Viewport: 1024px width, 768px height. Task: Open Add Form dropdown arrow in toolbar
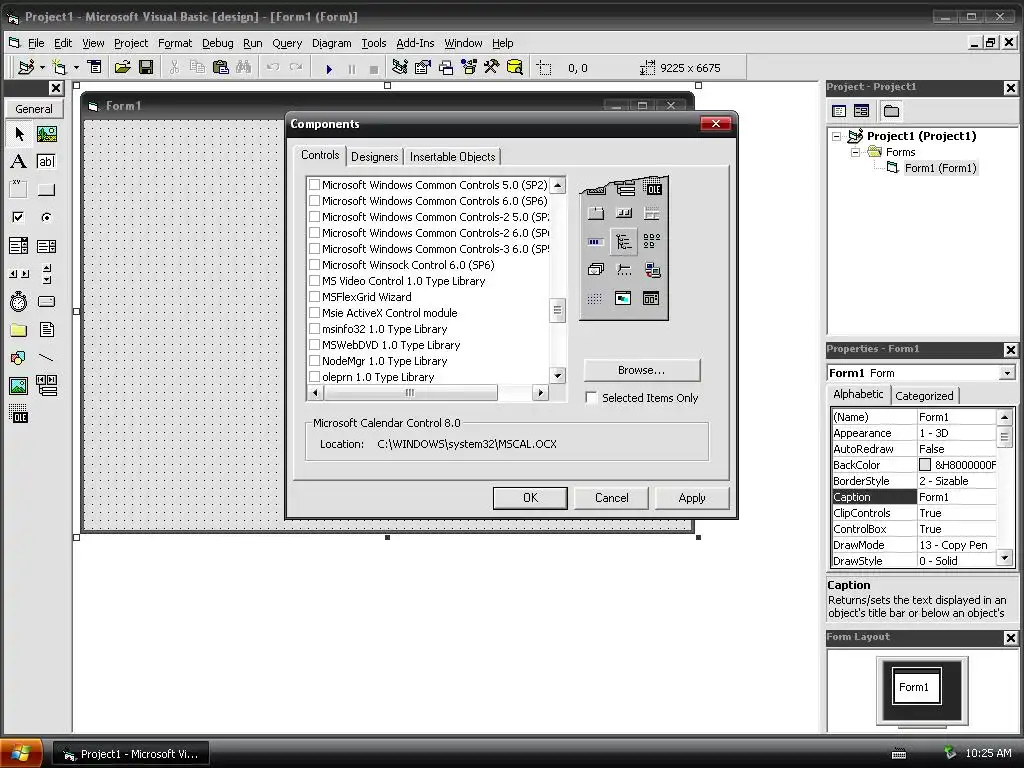click(x=76, y=67)
